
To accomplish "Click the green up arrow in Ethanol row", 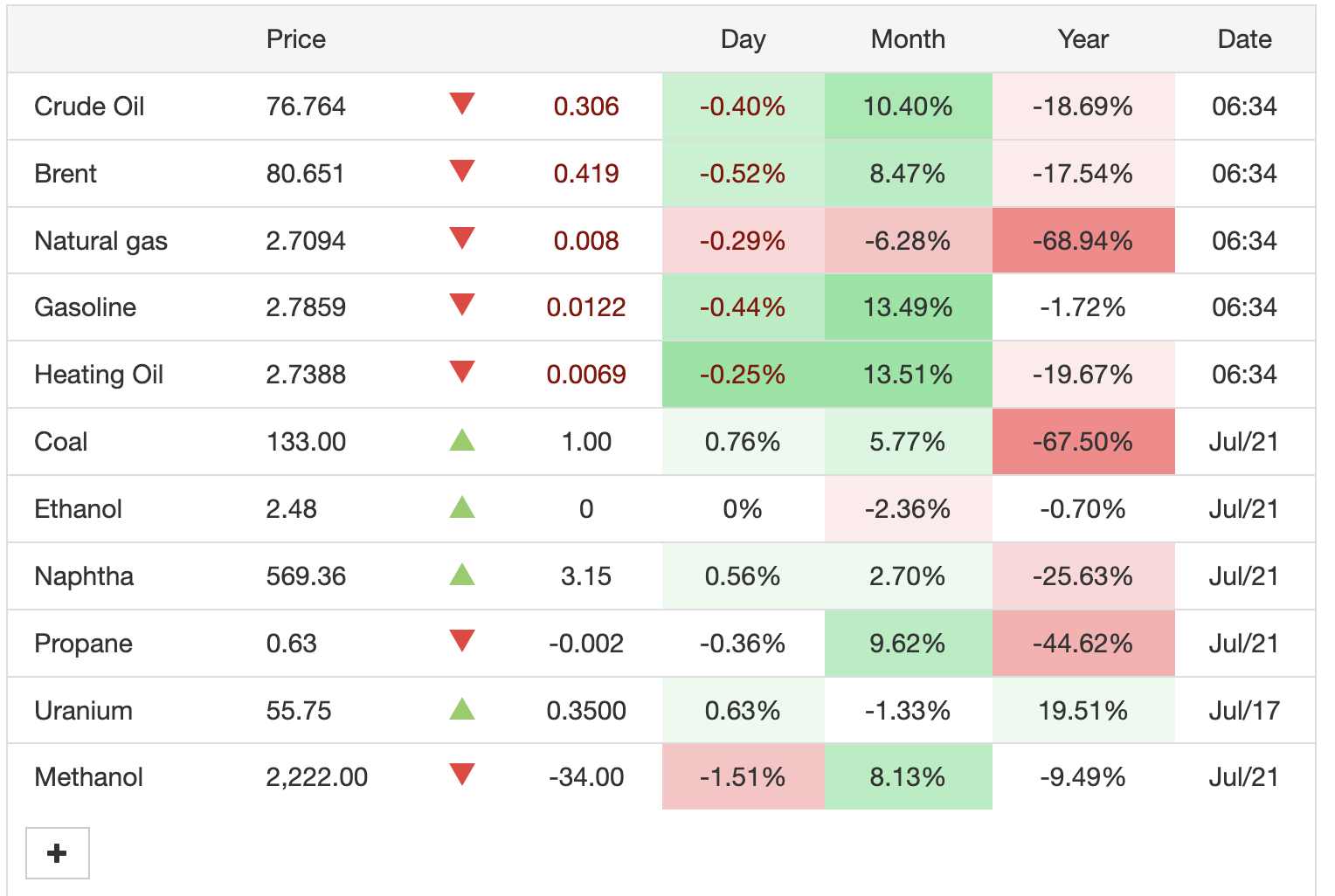I will 462,507.
